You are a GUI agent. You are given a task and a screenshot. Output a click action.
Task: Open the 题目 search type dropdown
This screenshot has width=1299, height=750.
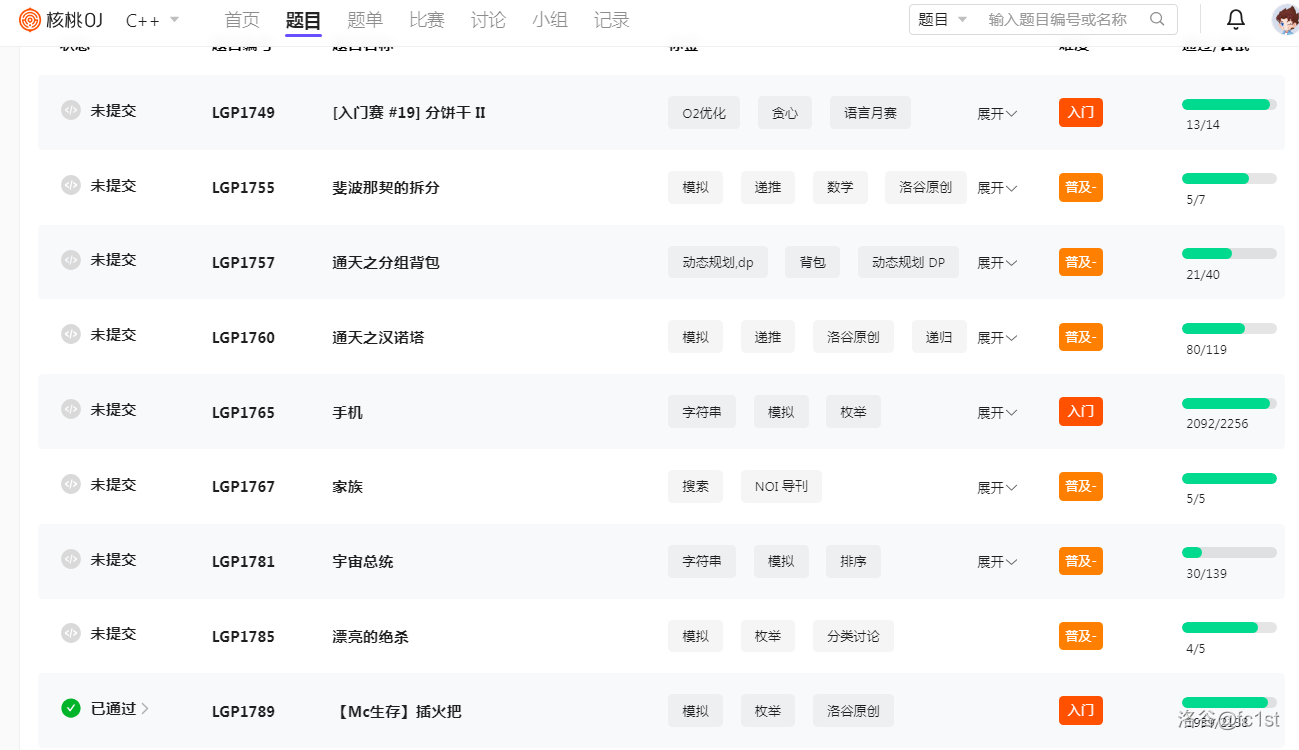[x=943, y=20]
